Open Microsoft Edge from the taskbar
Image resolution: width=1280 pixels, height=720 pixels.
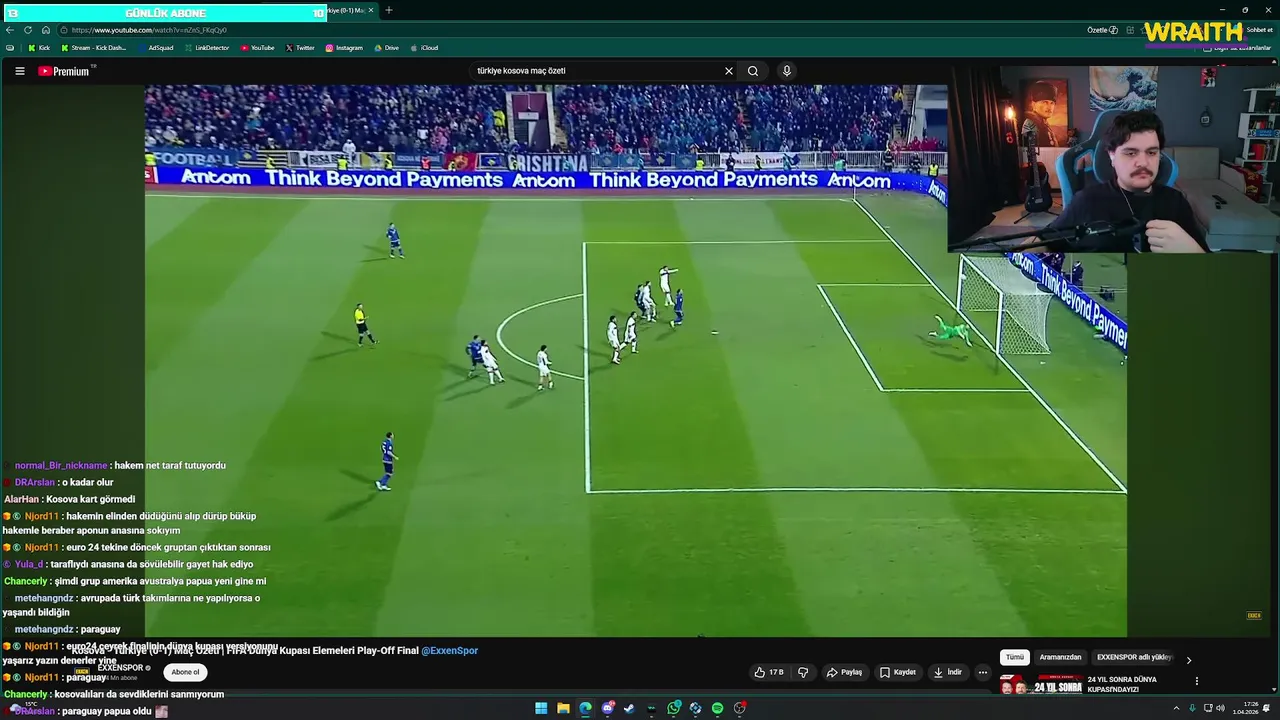tap(585, 708)
